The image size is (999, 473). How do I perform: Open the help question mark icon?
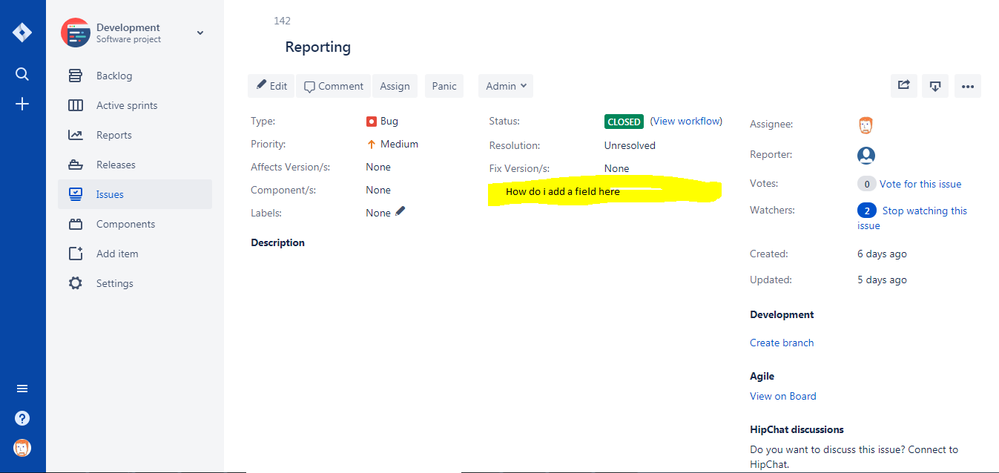[x=22, y=419]
